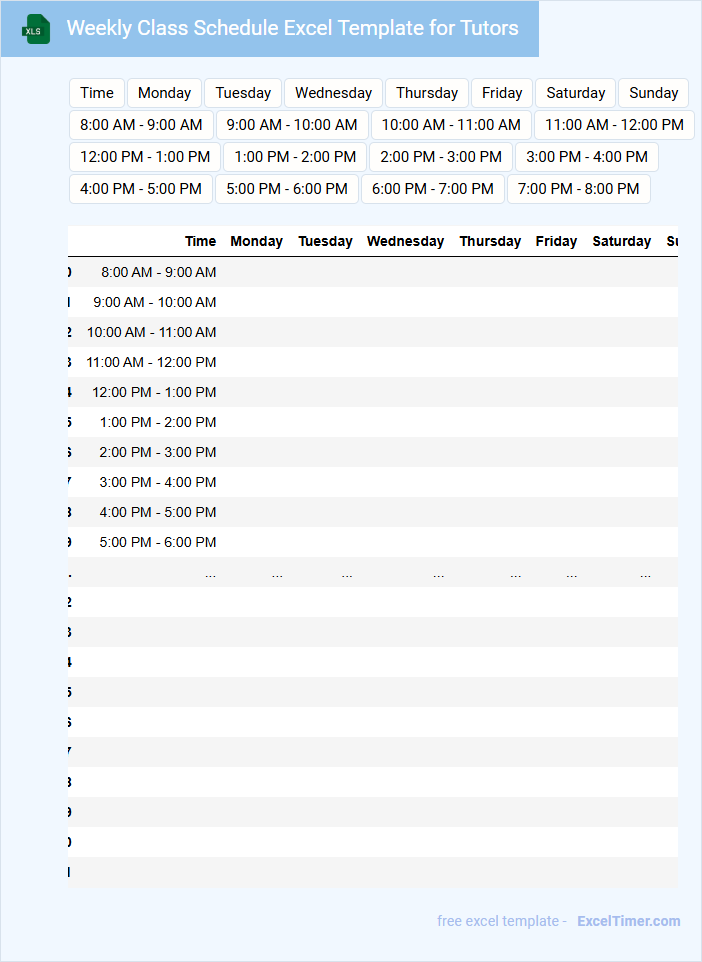
Task: Click the 12:00 PM - 1:00 PM tag
Action: tap(145, 157)
